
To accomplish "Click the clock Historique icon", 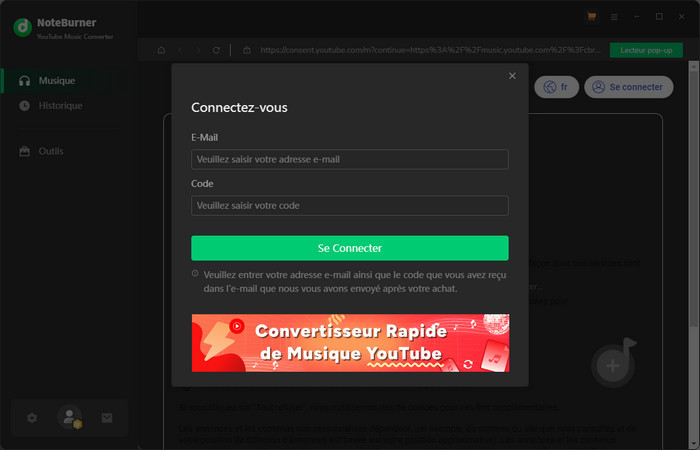I will point(25,106).
